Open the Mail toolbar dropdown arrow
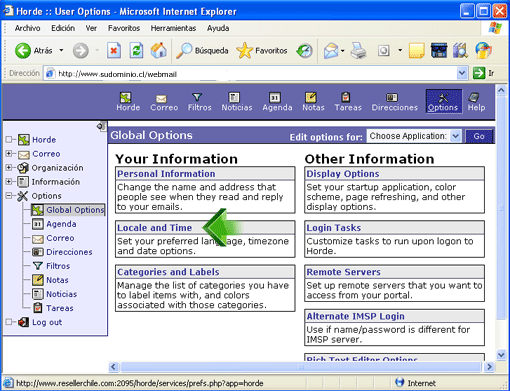 (343, 51)
